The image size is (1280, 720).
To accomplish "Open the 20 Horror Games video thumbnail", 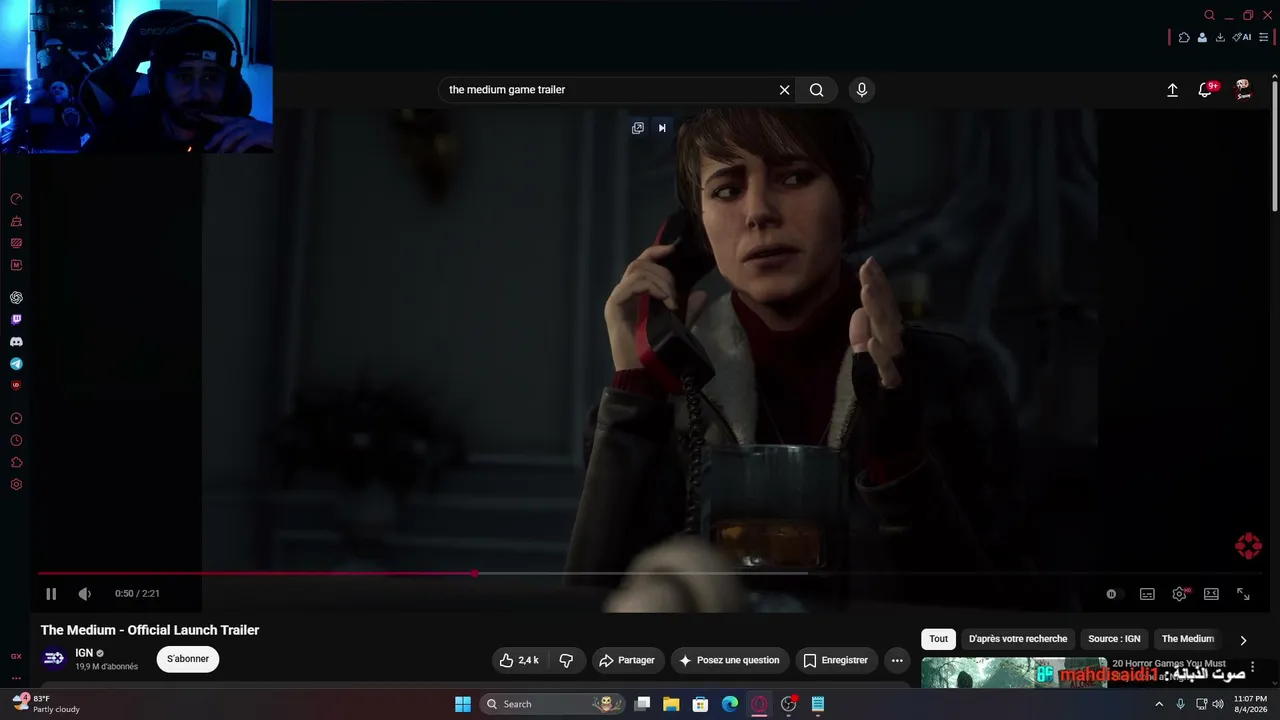I will click(1014, 672).
